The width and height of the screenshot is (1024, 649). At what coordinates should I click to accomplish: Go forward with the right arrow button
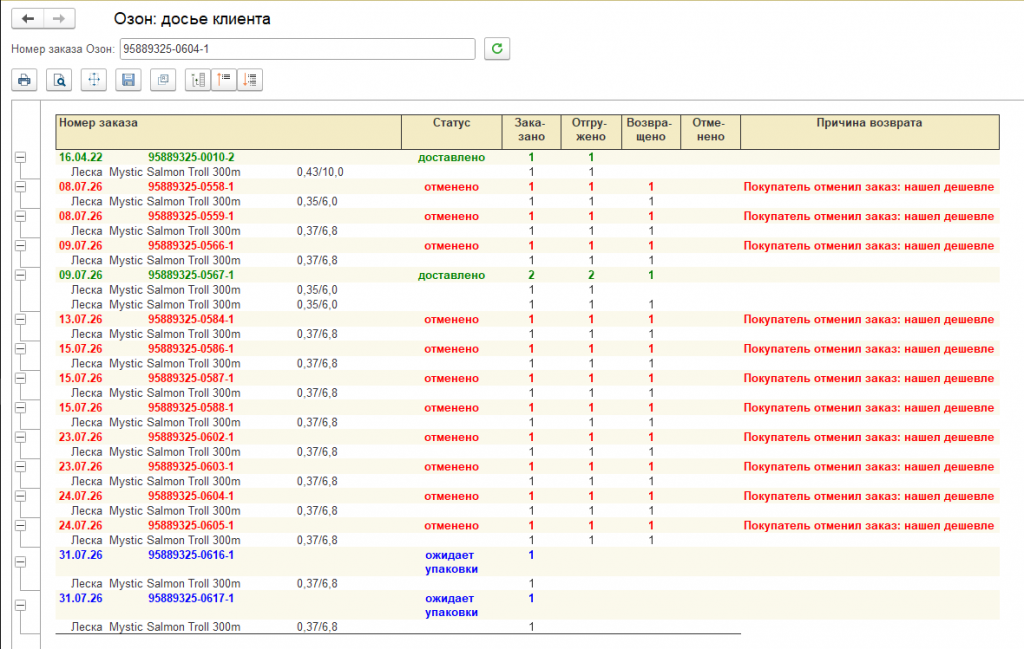(x=59, y=18)
